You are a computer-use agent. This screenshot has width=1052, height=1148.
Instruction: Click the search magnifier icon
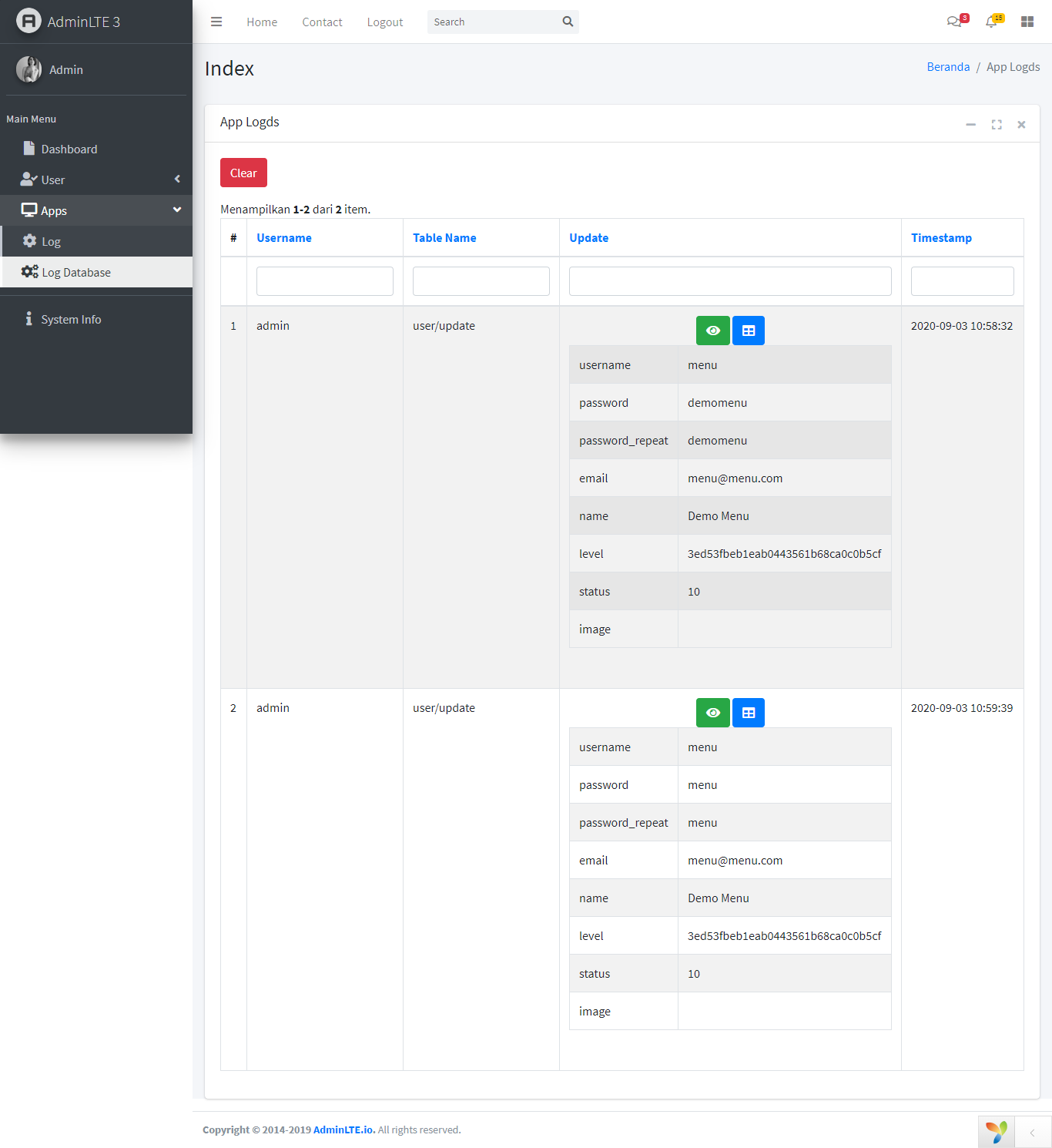(568, 22)
